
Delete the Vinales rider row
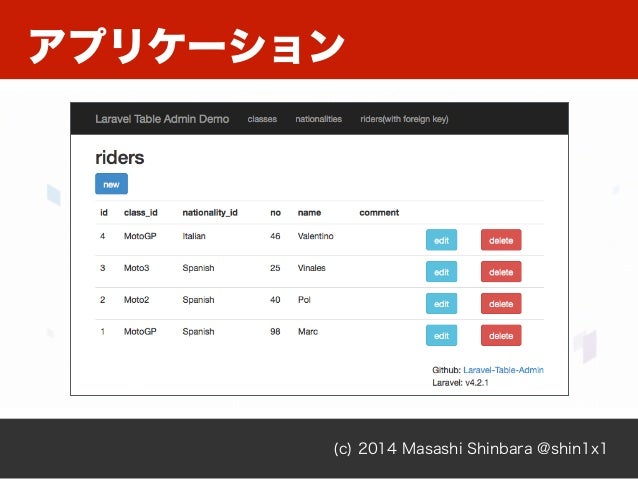[x=501, y=272]
